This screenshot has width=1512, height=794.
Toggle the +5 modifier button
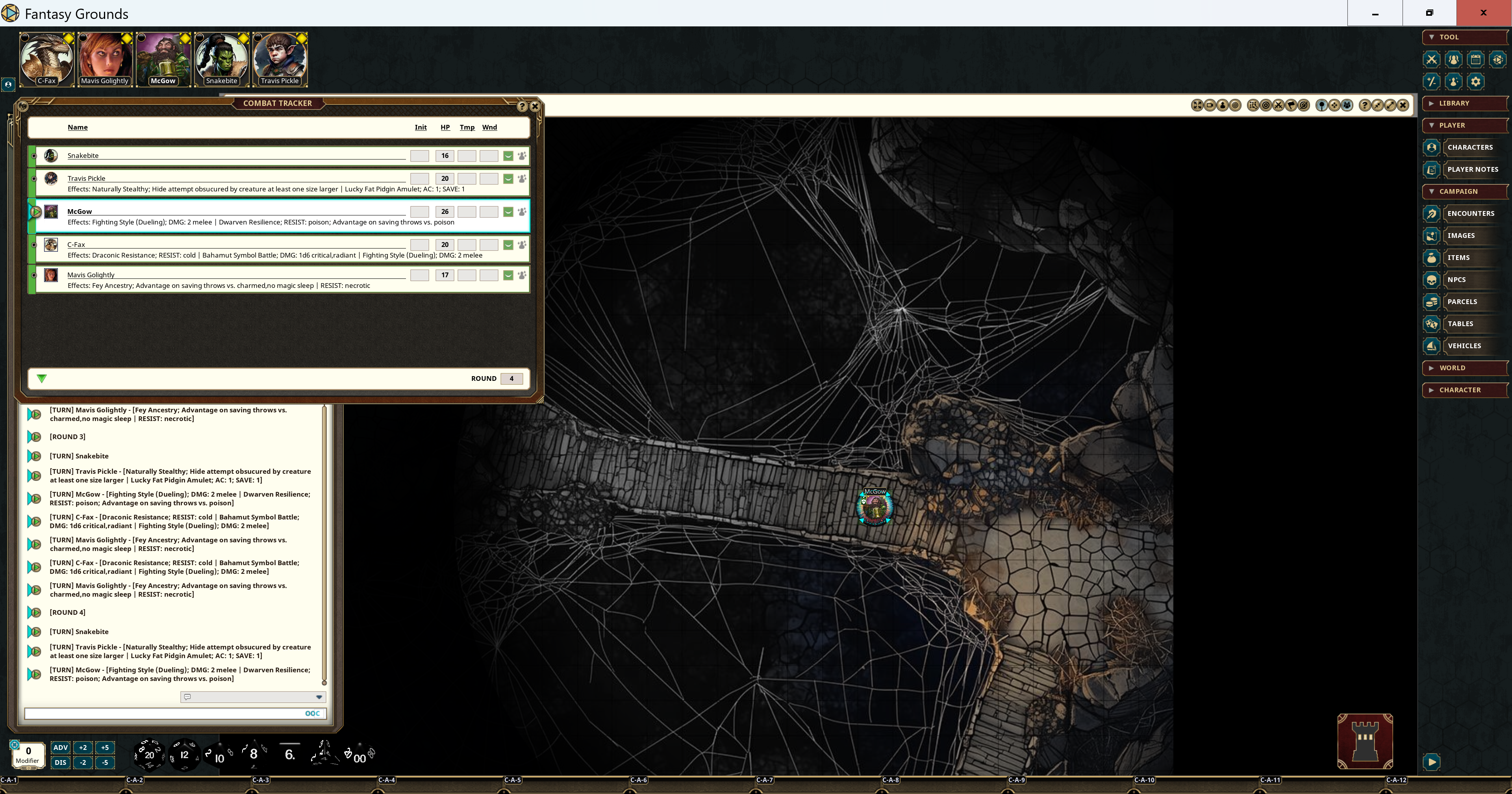pos(105,748)
